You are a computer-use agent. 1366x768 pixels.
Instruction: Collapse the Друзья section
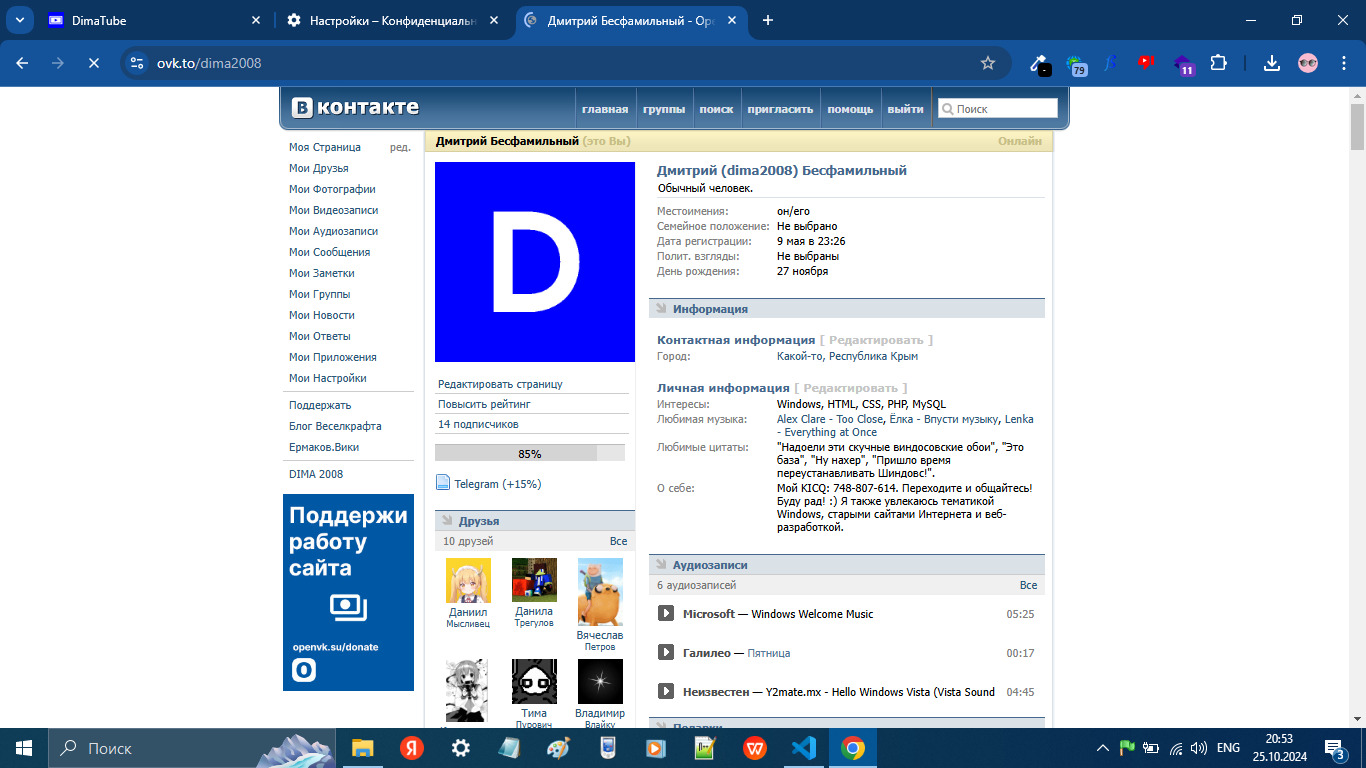447,521
